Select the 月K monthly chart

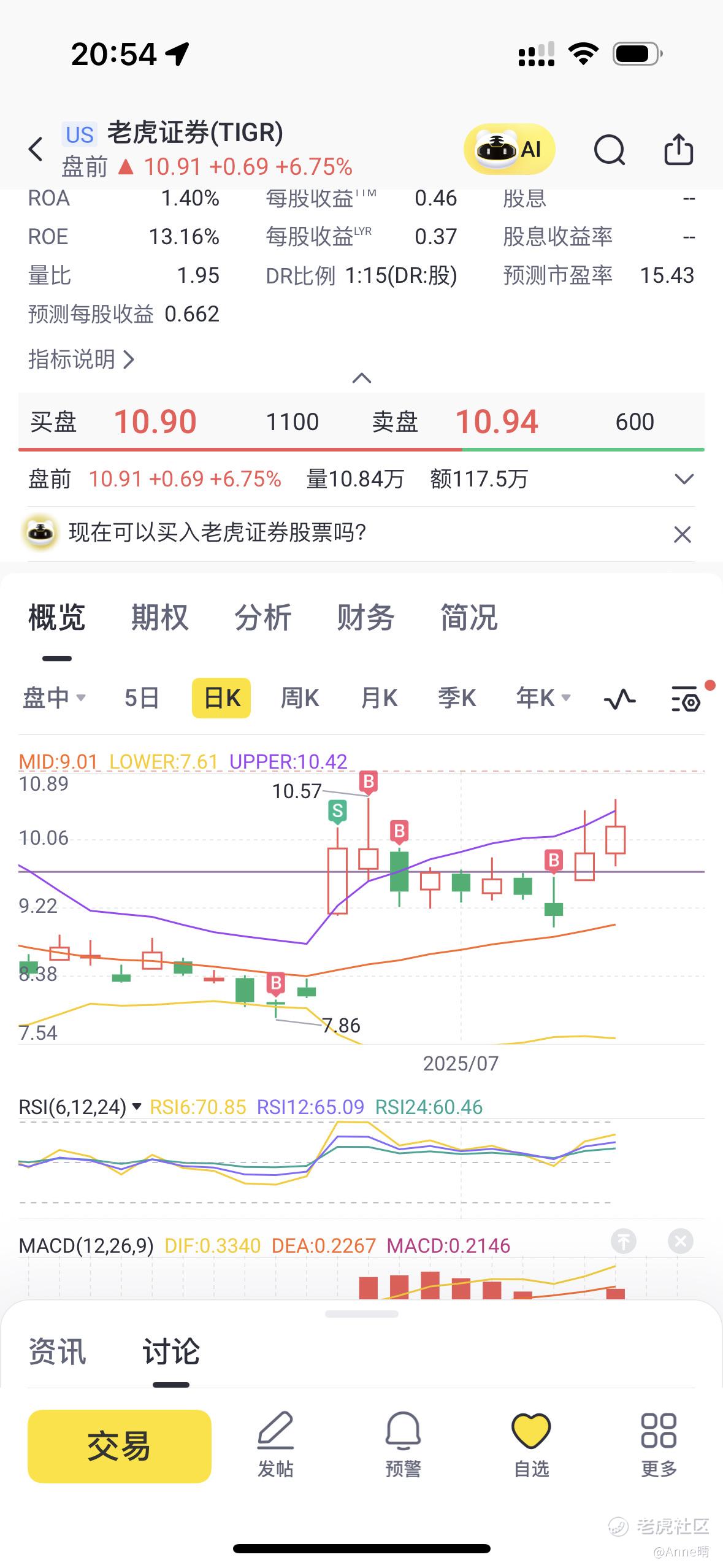point(379,698)
